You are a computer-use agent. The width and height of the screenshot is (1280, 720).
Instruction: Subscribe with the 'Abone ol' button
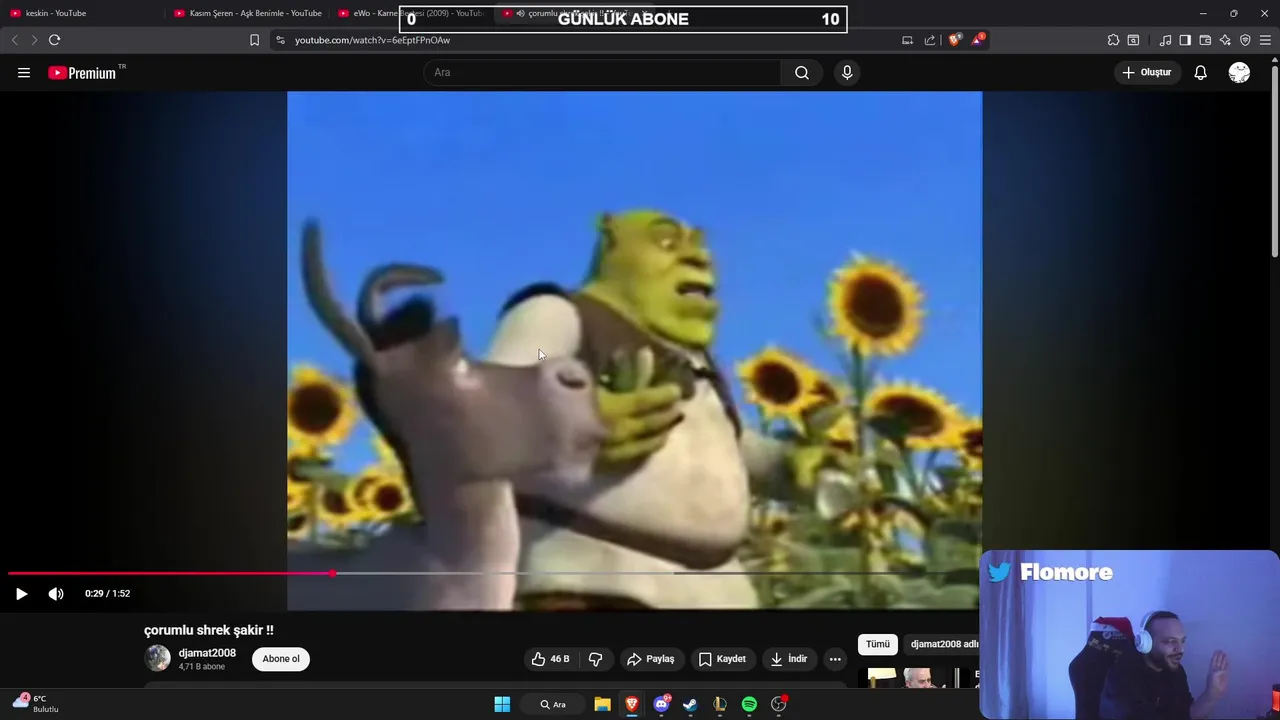click(x=281, y=659)
